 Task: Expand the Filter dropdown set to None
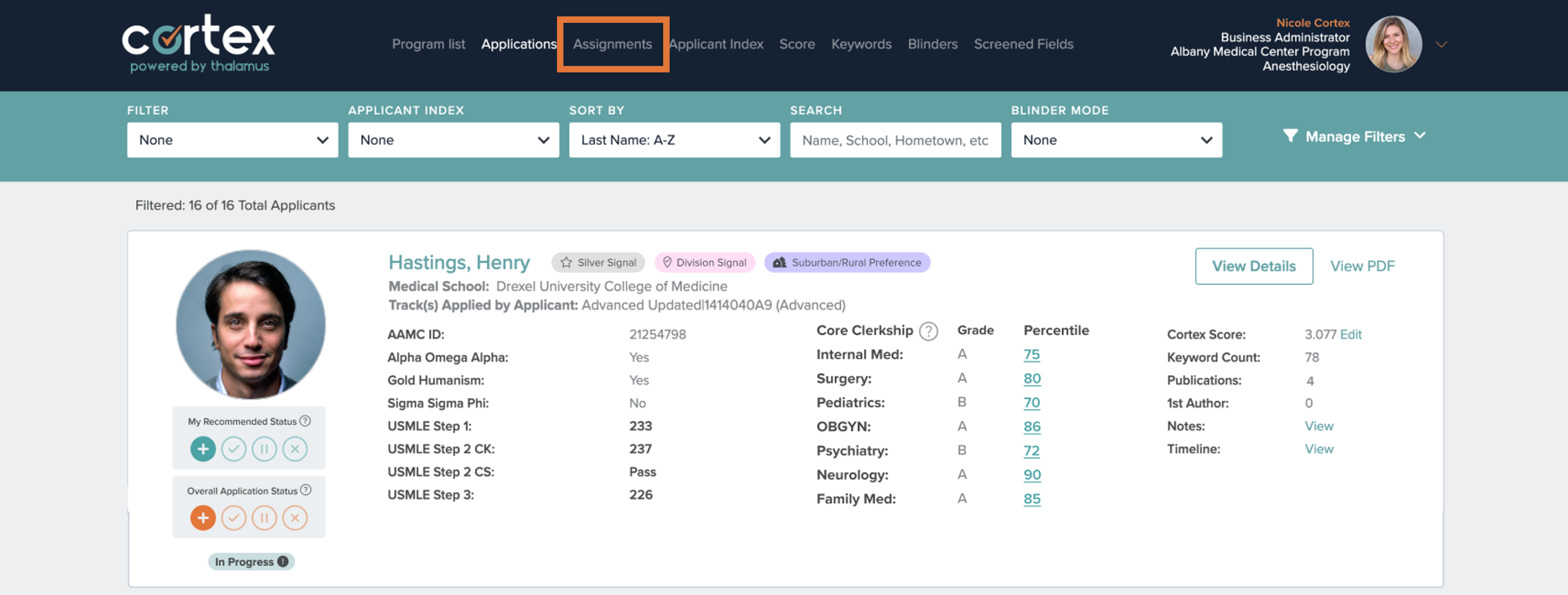232,139
